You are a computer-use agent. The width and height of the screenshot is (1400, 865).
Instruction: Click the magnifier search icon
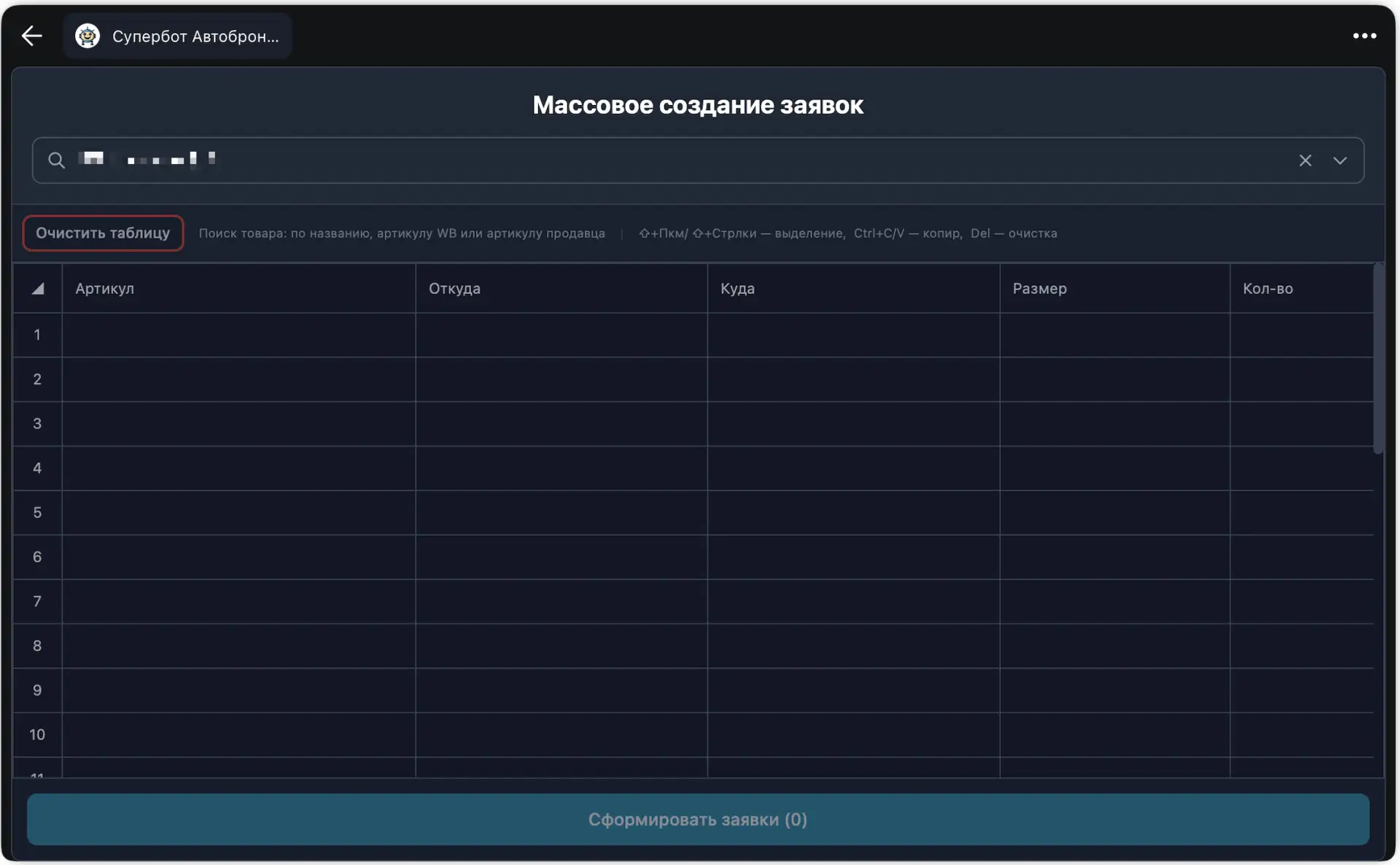(56, 160)
